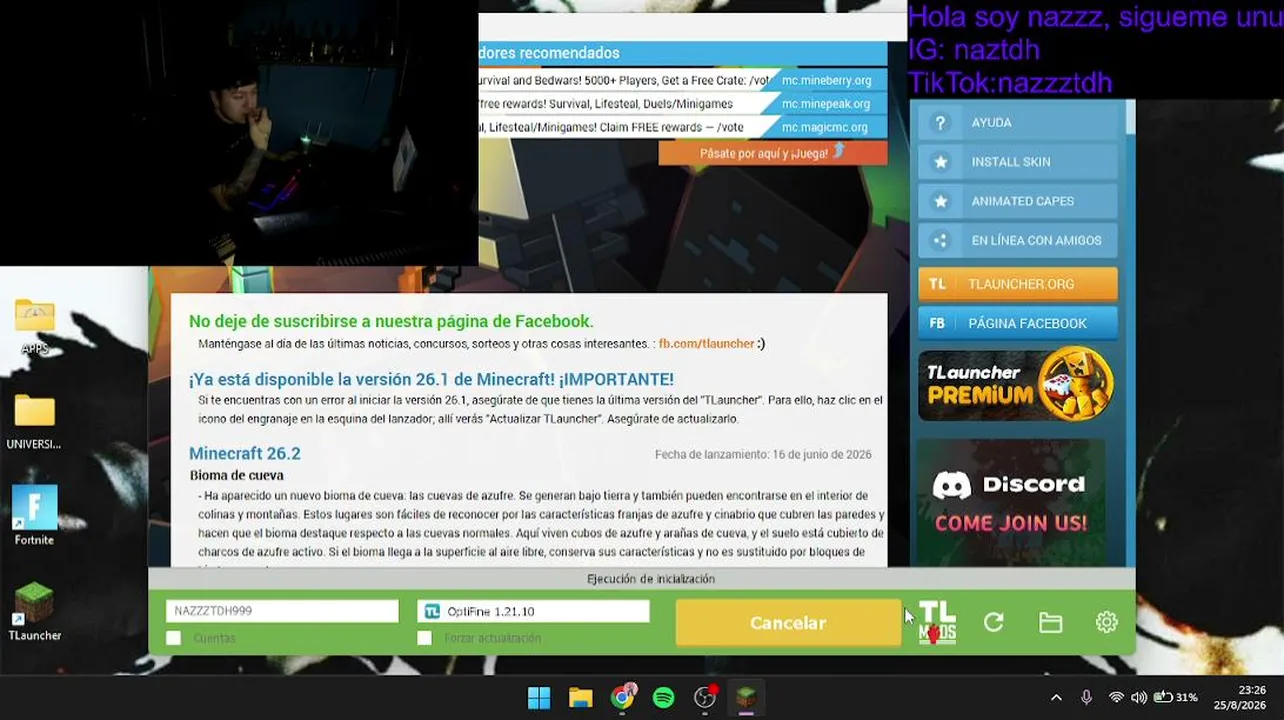Click the refresh arrow icon in TLauncher
The height and width of the screenshot is (720, 1284).
tap(993, 622)
